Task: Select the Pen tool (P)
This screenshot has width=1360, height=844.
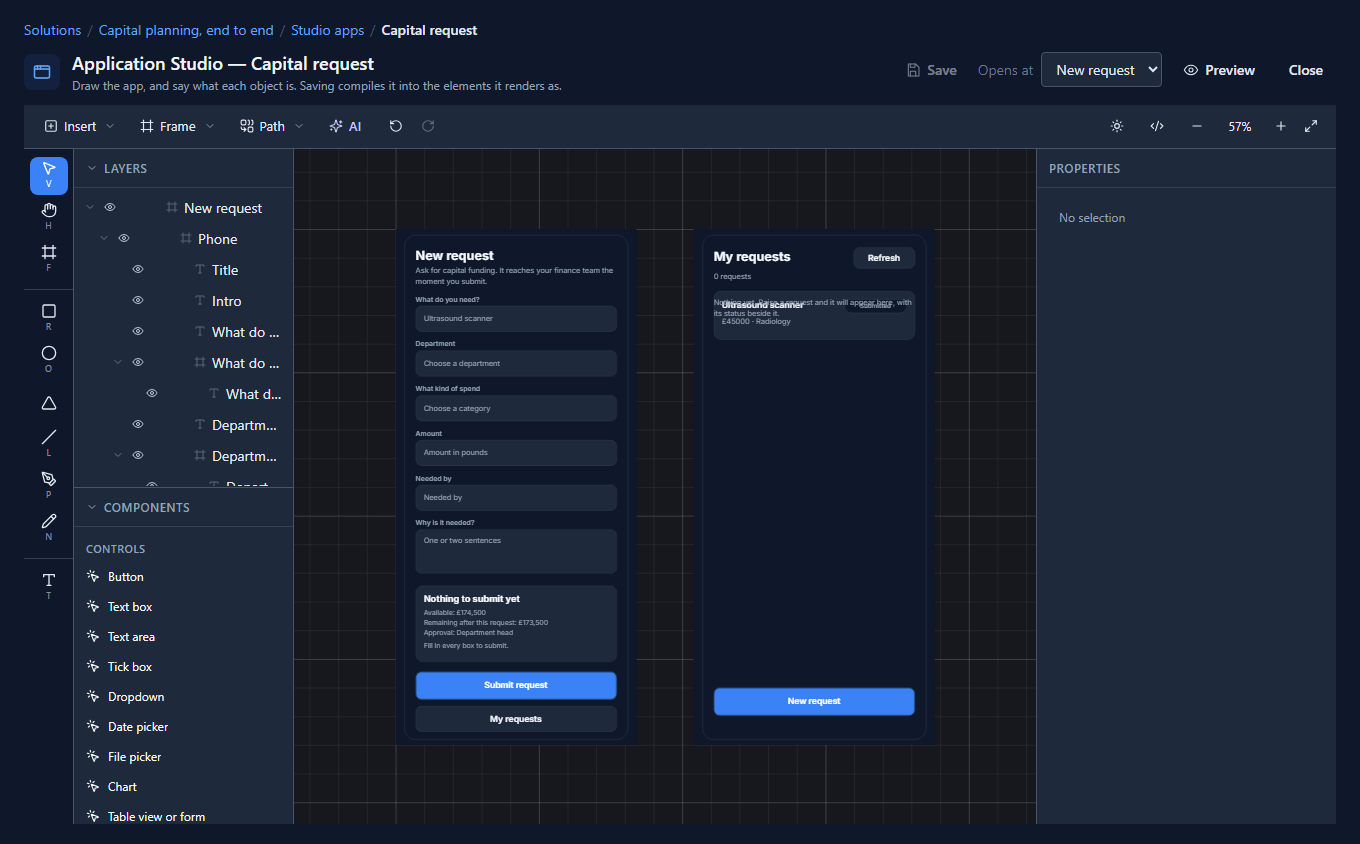Action: 49,485
